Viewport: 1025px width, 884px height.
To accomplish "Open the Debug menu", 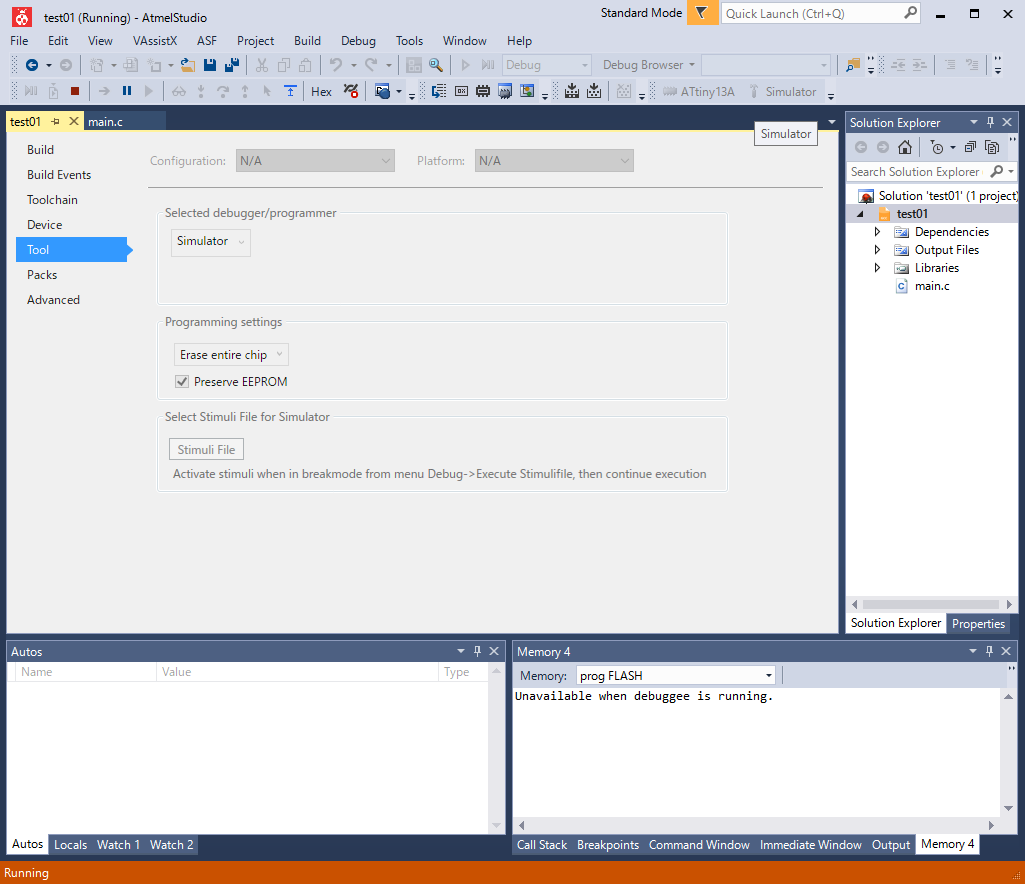I will pyautogui.click(x=358, y=41).
